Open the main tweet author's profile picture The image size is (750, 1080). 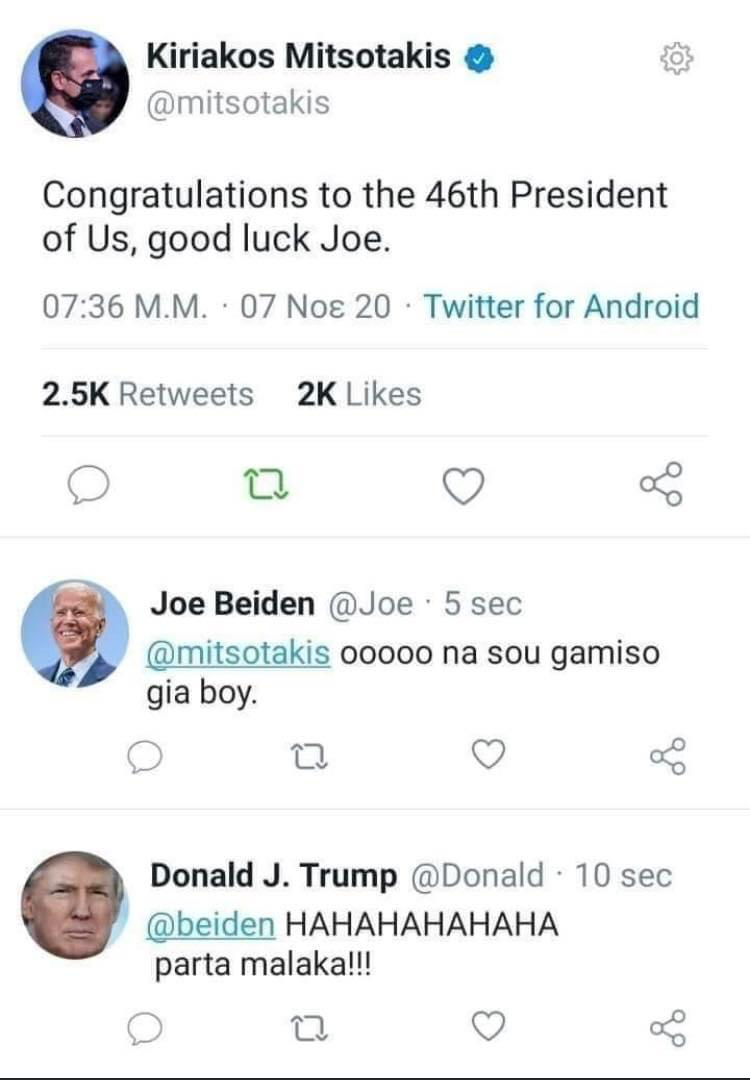(x=75, y=83)
